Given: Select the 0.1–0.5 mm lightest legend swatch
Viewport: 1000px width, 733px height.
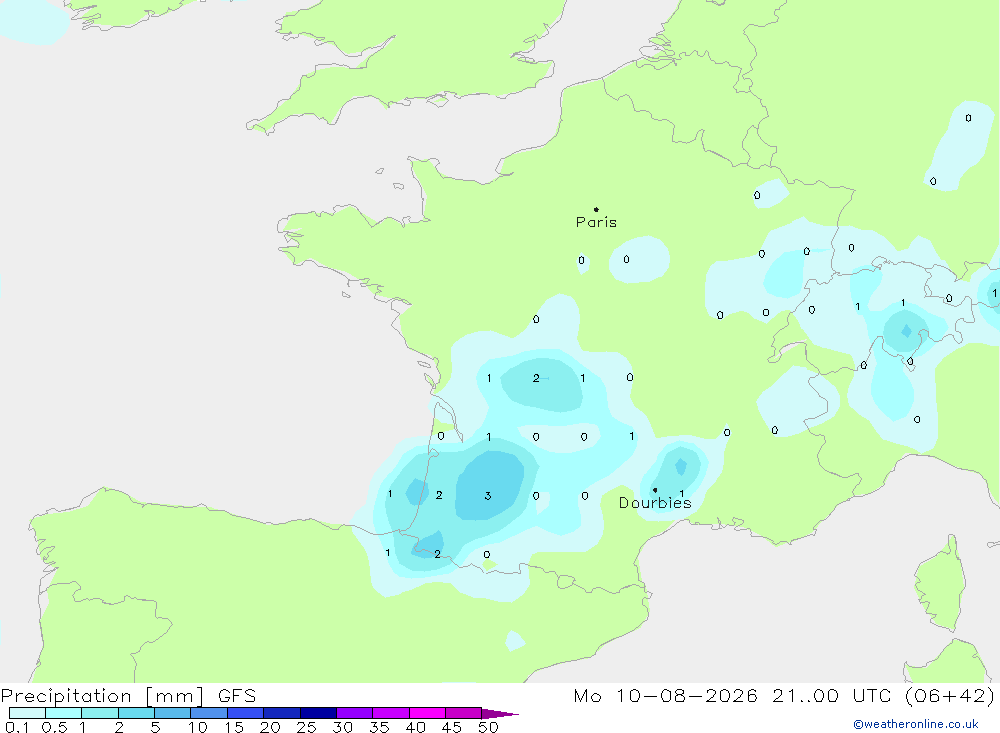Looking at the screenshot, I should pos(27,713).
